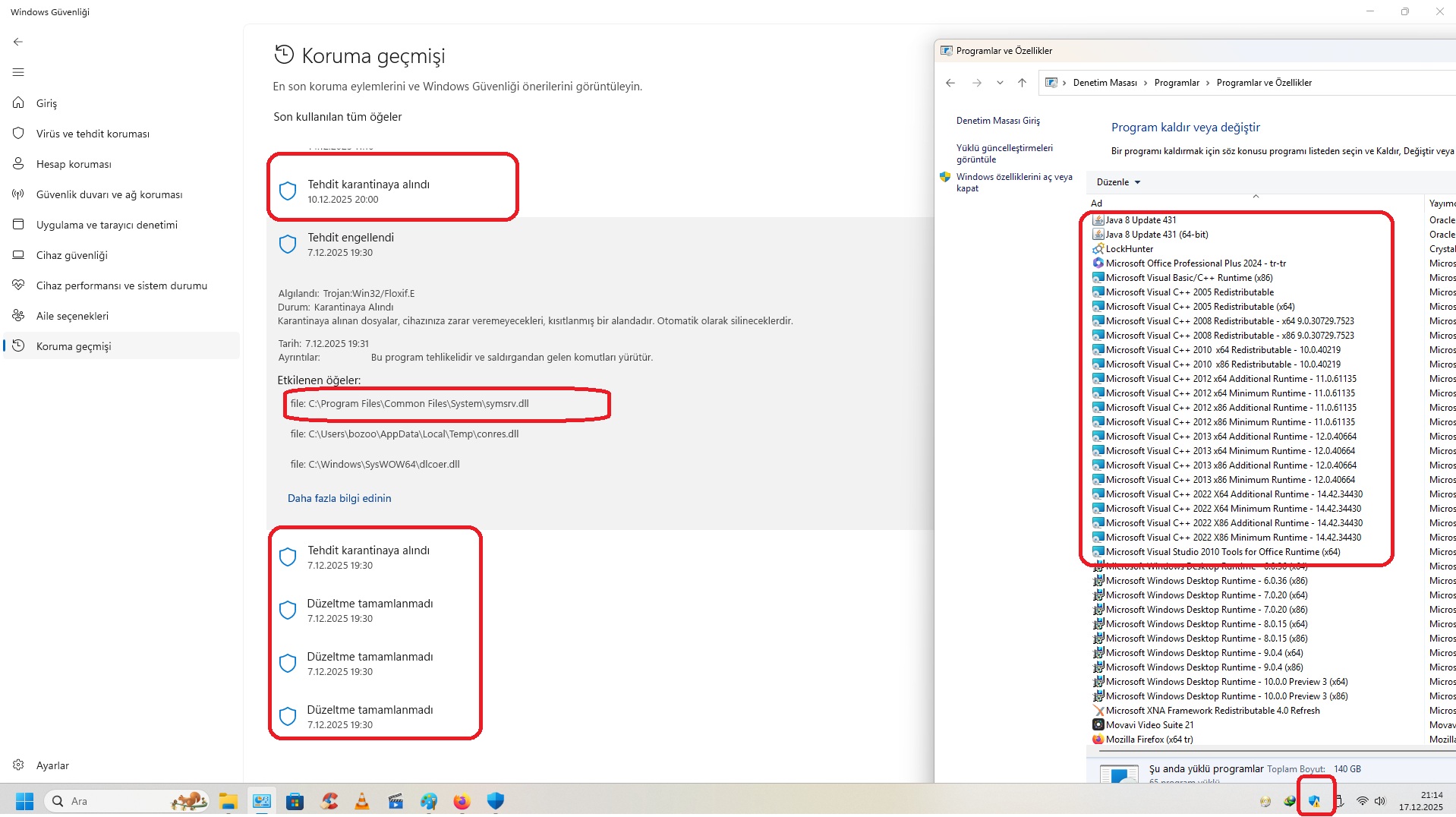Toggle the hamburger navigation menu
This screenshot has height=817, width=1456.
[x=18, y=72]
